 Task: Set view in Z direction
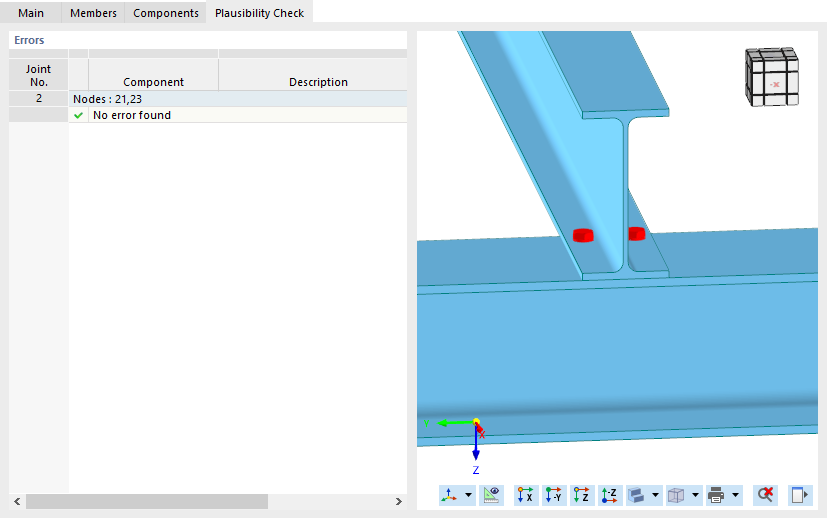point(582,495)
